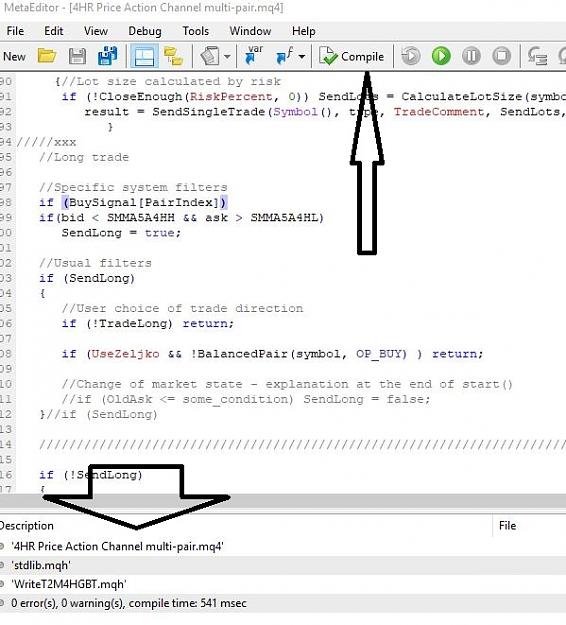Click the function list icon

[x=285, y=55]
